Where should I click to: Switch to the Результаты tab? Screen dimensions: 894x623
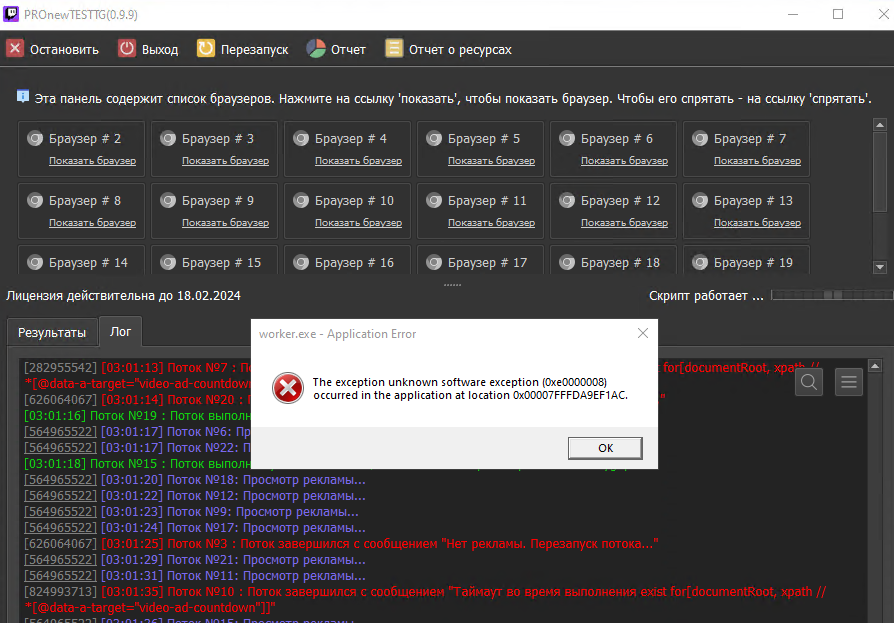[x=52, y=333]
